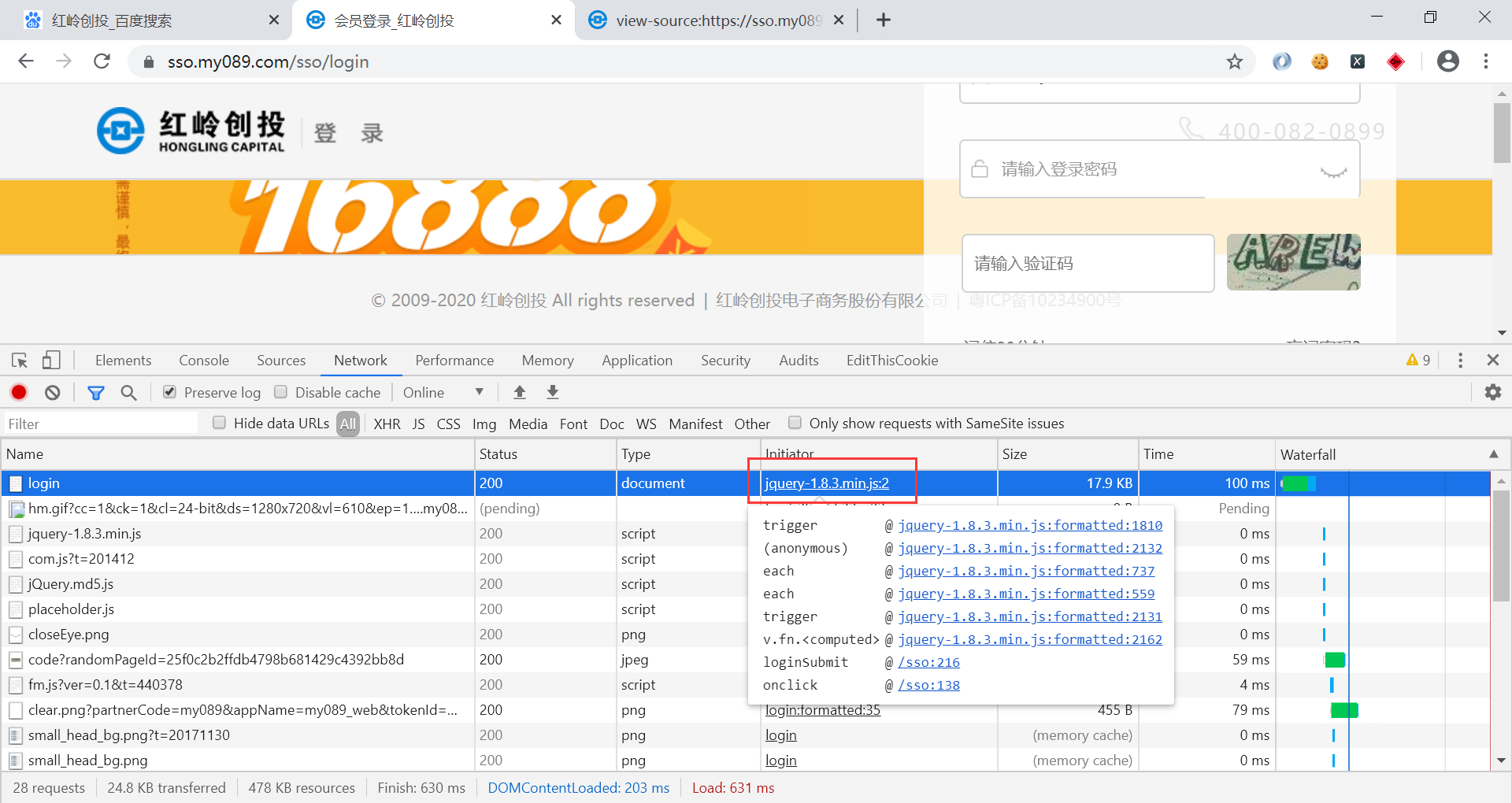Viewport: 1512px width, 803px height.
Task: Open the Performance tab
Action: [454, 361]
